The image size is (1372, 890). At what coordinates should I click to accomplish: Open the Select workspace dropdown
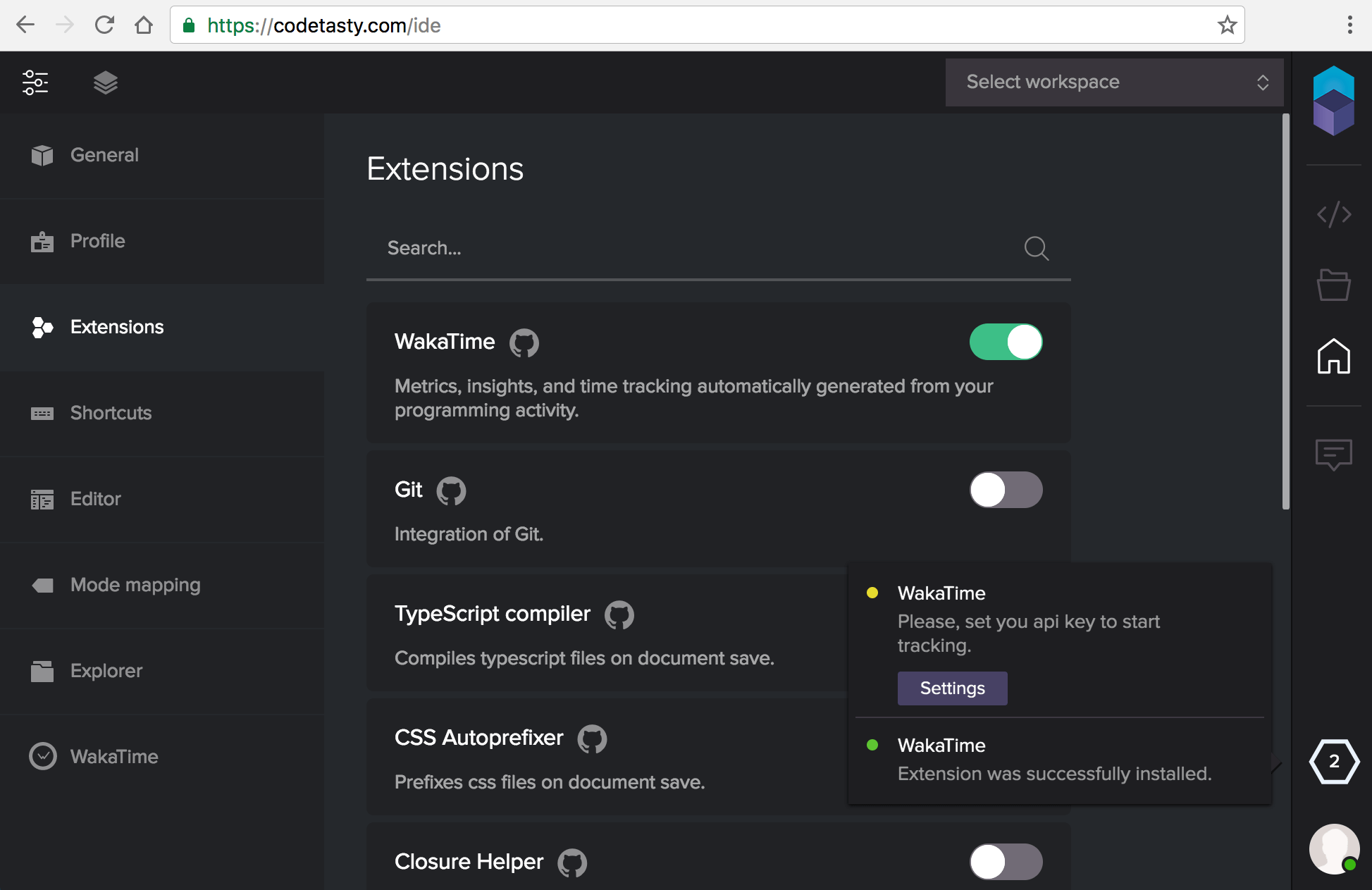click(1113, 82)
